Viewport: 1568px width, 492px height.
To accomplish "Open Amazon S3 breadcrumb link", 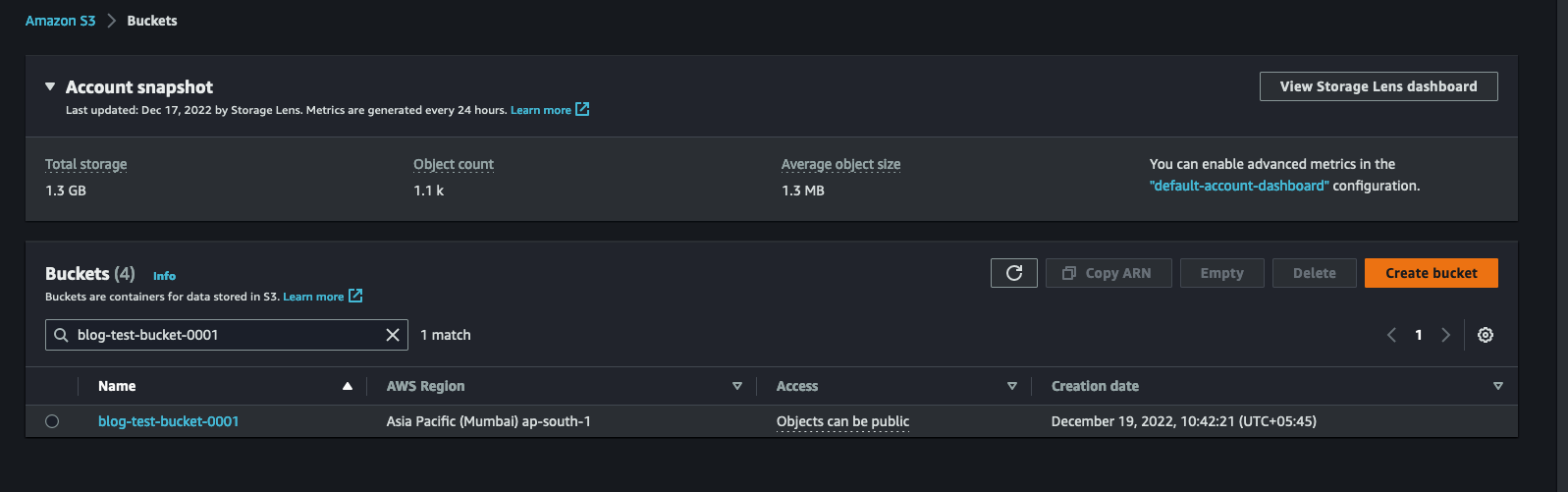I will [x=60, y=21].
